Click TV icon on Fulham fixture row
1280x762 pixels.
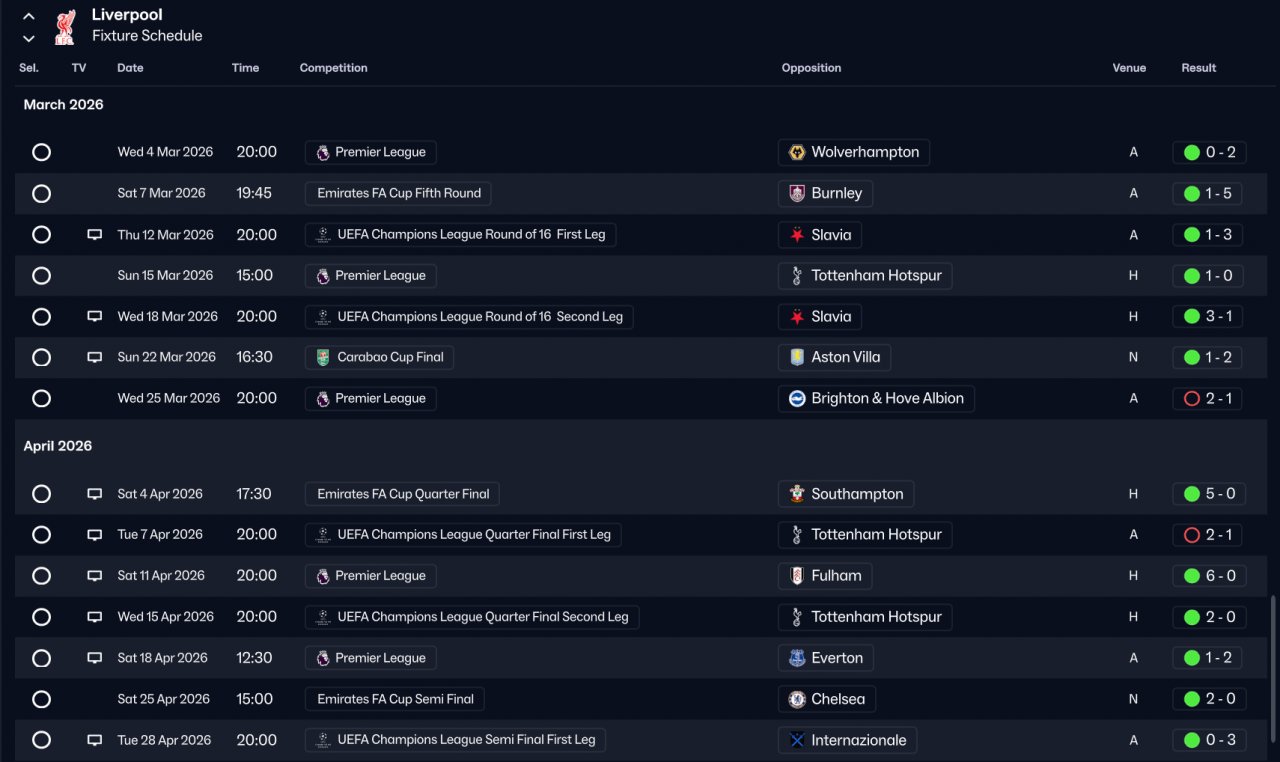tap(95, 576)
